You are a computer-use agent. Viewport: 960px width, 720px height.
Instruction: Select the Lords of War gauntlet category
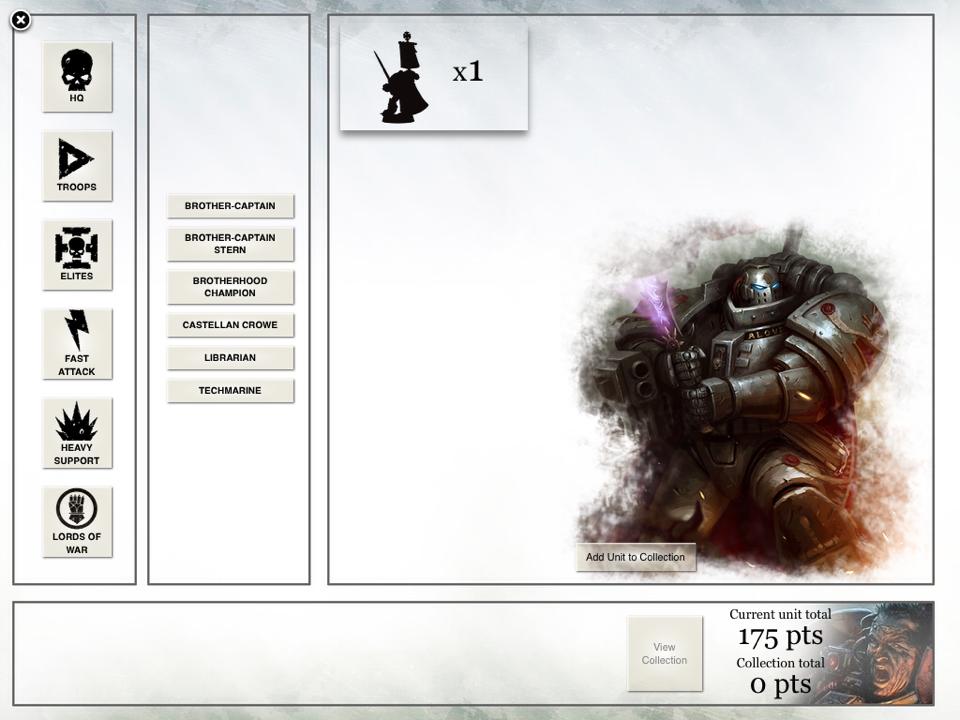(x=77, y=522)
